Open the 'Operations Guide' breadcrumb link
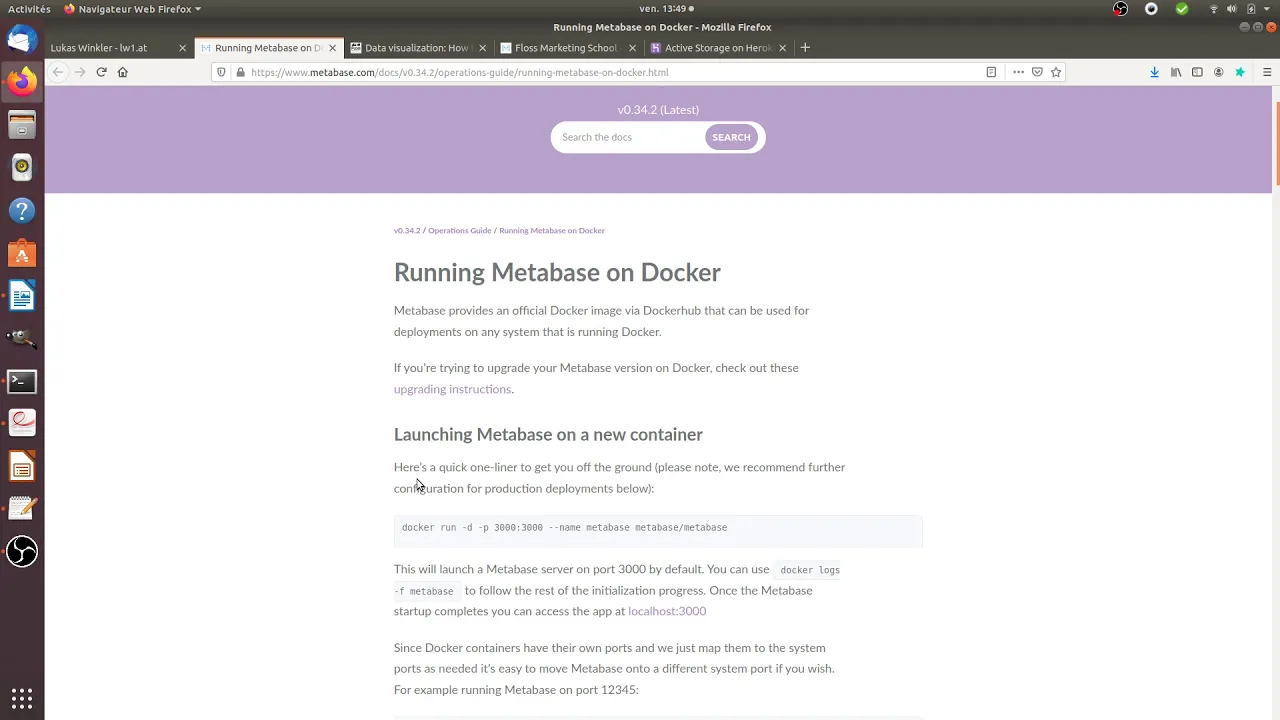This screenshot has width=1280, height=720. click(459, 231)
